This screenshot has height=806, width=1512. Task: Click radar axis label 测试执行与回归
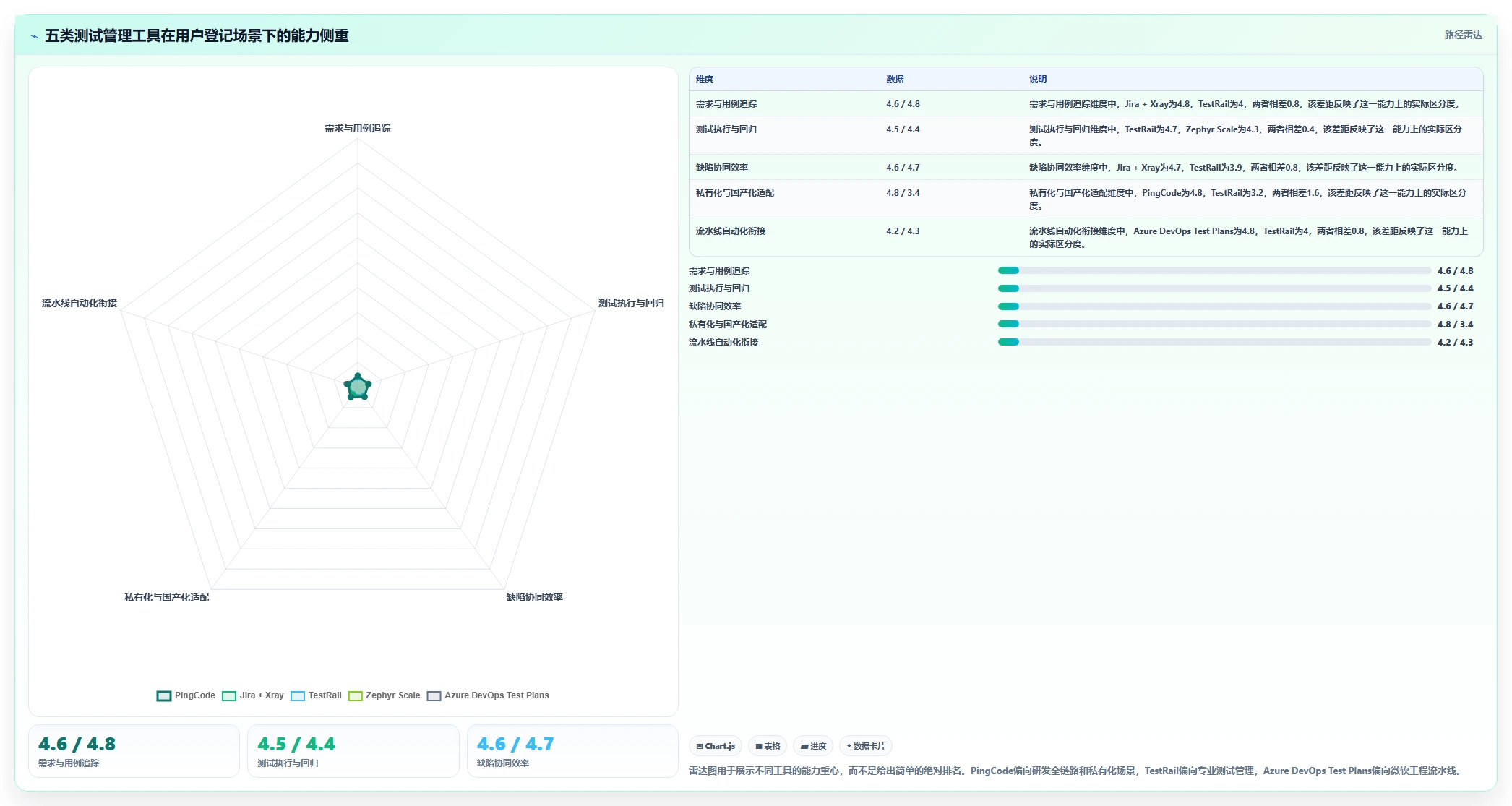[x=631, y=303]
